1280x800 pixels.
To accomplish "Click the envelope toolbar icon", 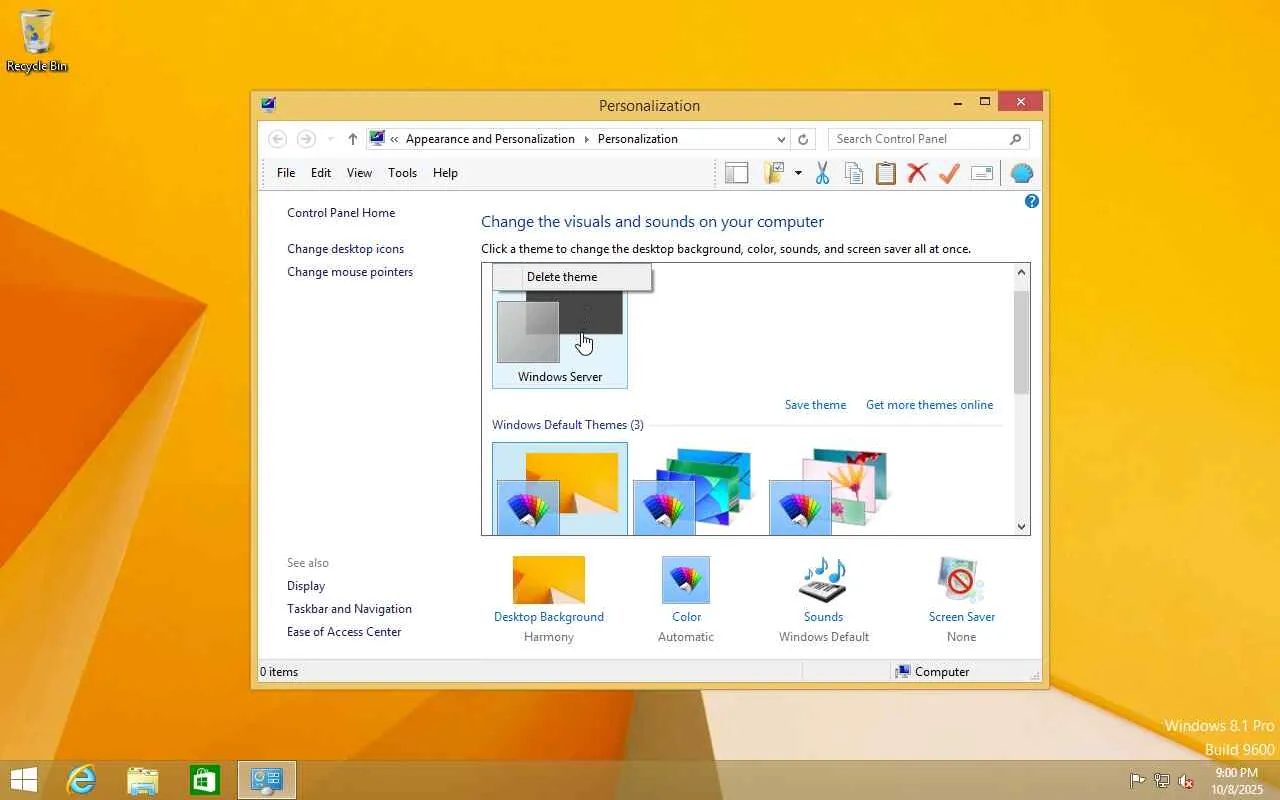I will 982,173.
